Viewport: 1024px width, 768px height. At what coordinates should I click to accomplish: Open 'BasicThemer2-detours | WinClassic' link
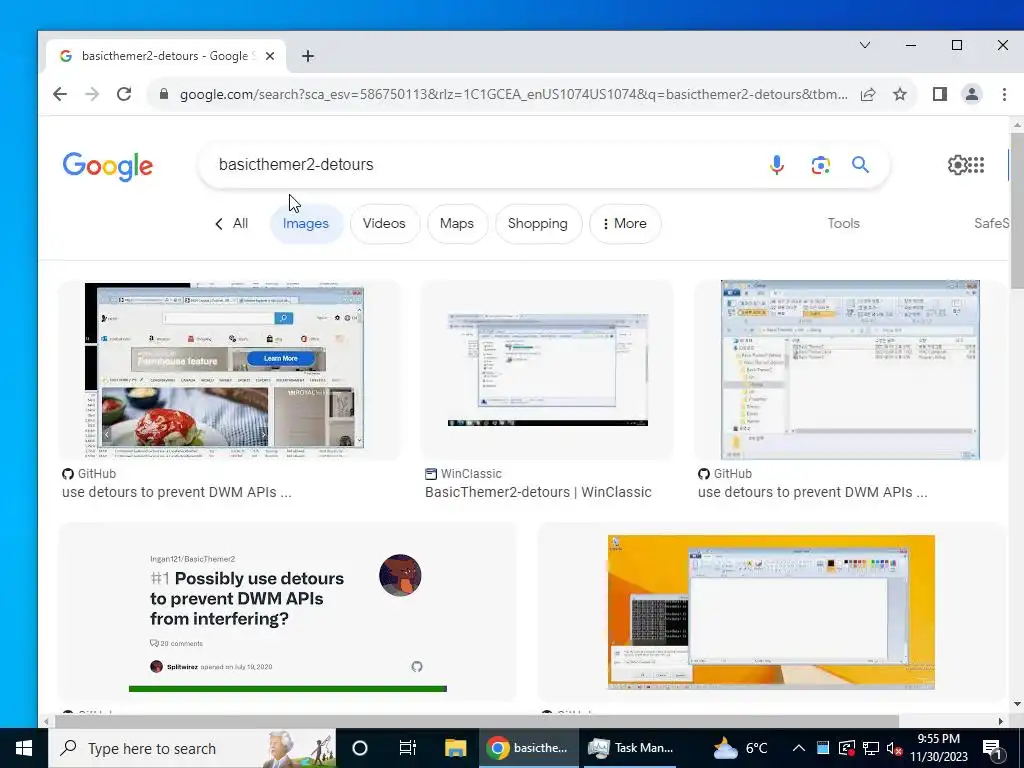pos(538,492)
